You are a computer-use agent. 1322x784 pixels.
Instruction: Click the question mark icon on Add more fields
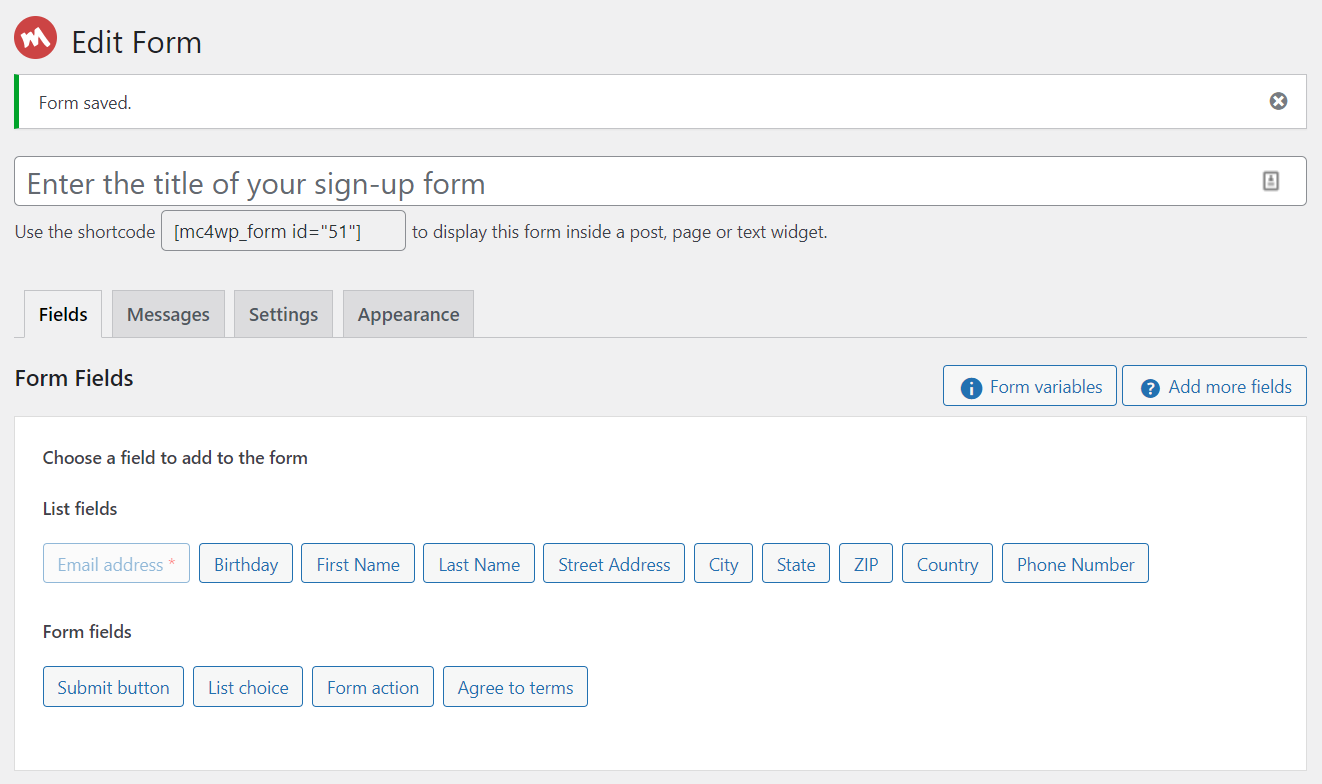(x=1150, y=387)
